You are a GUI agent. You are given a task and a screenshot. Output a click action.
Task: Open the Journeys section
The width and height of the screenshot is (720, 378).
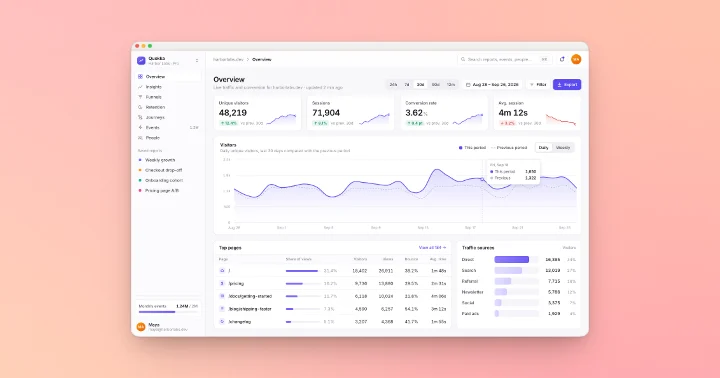pyautogui.click(x=169, y=117)
